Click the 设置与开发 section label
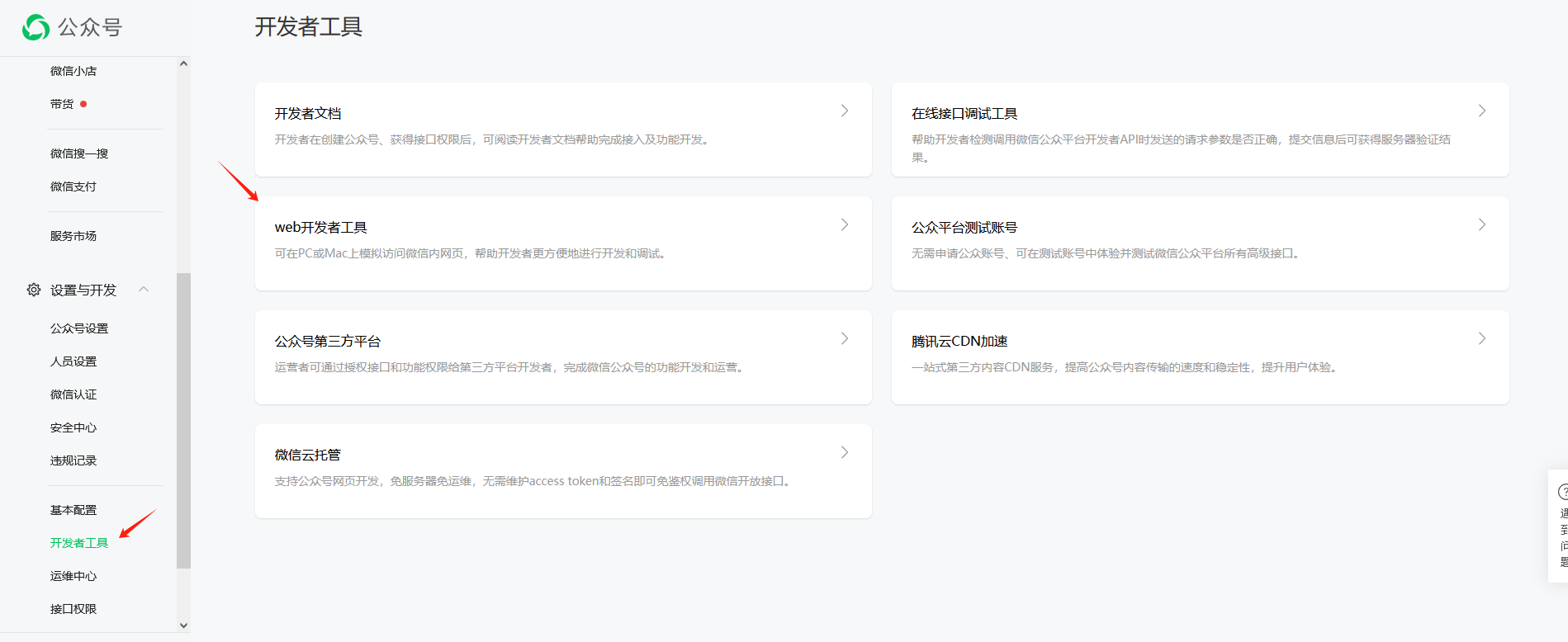 (x=83, y=290)
